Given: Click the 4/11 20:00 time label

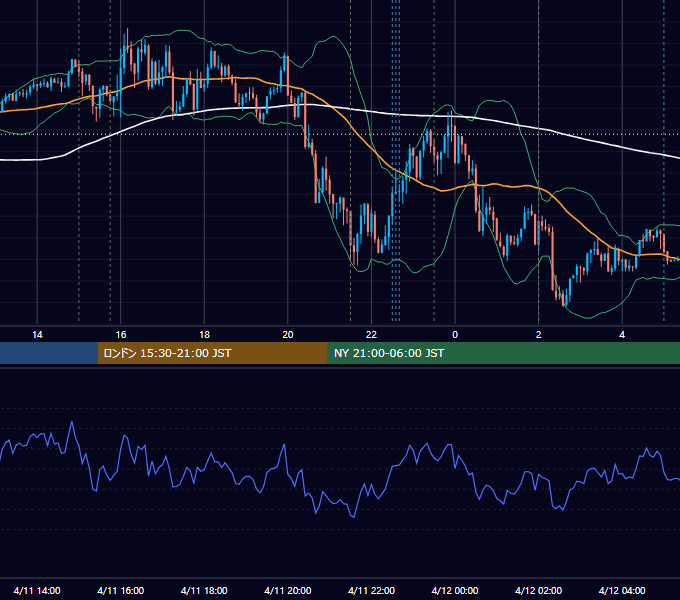Looking at the screenshot, I should coord(288,590).
